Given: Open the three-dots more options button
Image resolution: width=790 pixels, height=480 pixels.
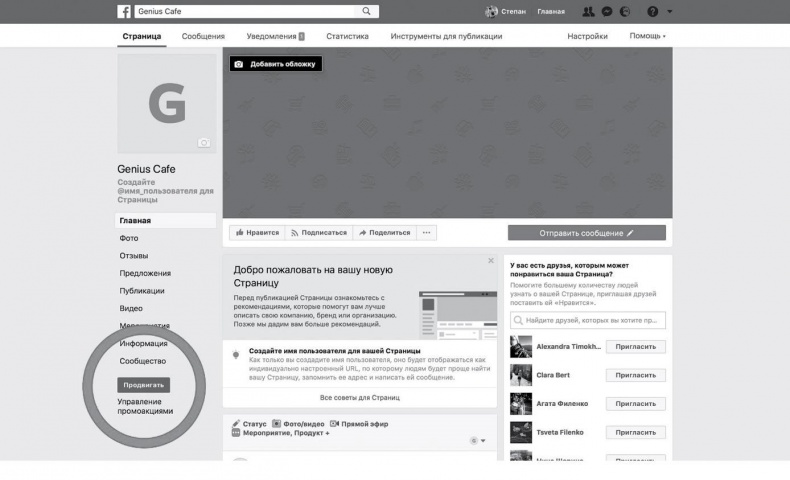Looking at the screenshot, I should (x=427, y=233).
